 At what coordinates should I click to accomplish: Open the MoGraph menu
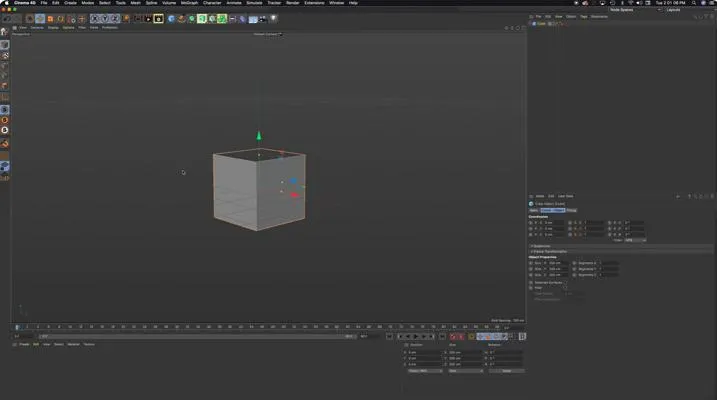click(x=189, y=3)
